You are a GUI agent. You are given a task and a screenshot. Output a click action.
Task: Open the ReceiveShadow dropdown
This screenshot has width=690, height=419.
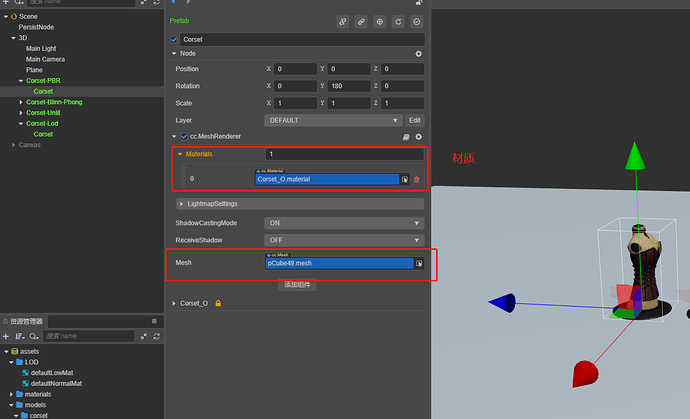coord(344,240)
